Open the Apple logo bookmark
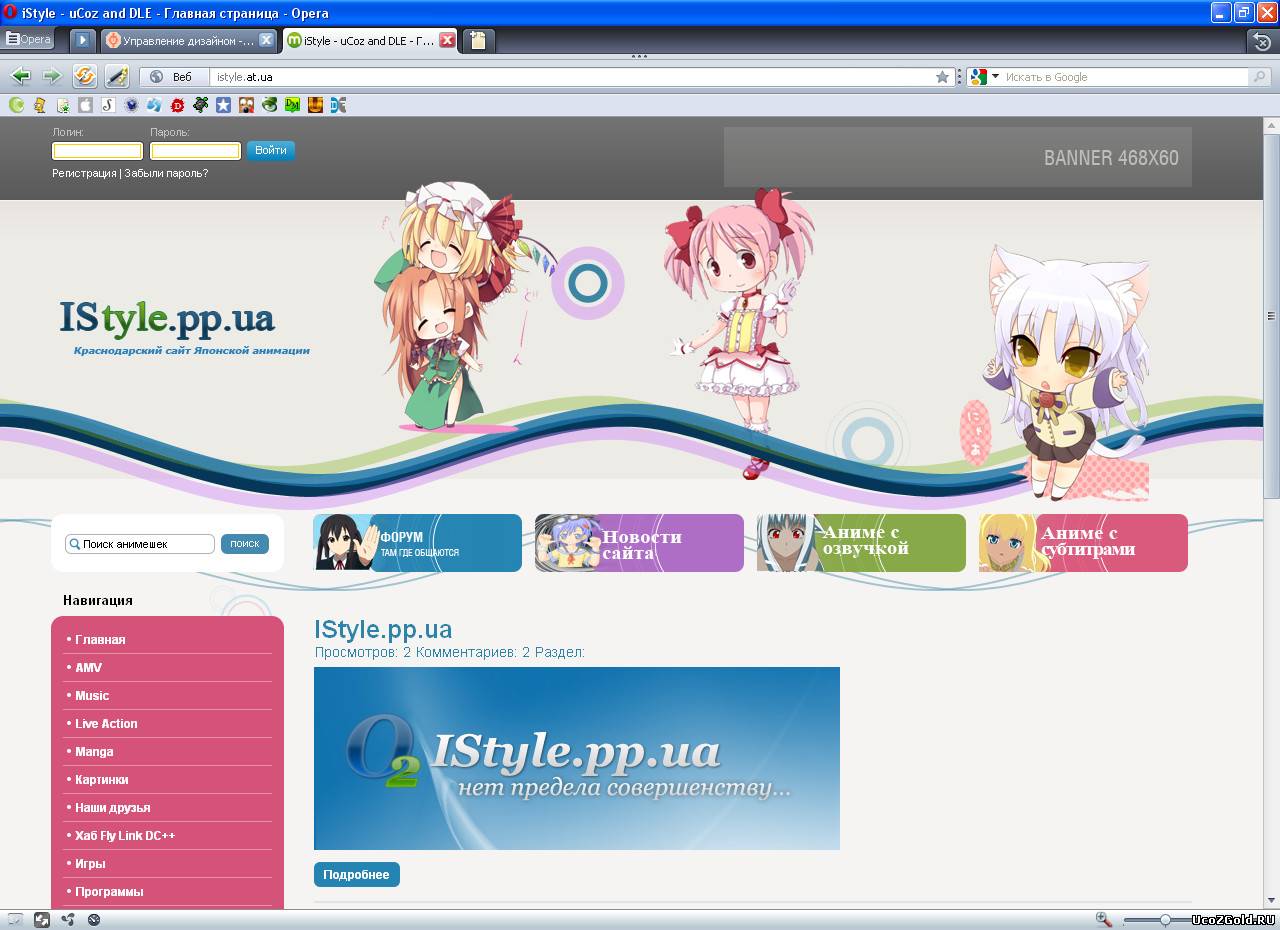The image size is (1280, 930). (x=85, y=104)
